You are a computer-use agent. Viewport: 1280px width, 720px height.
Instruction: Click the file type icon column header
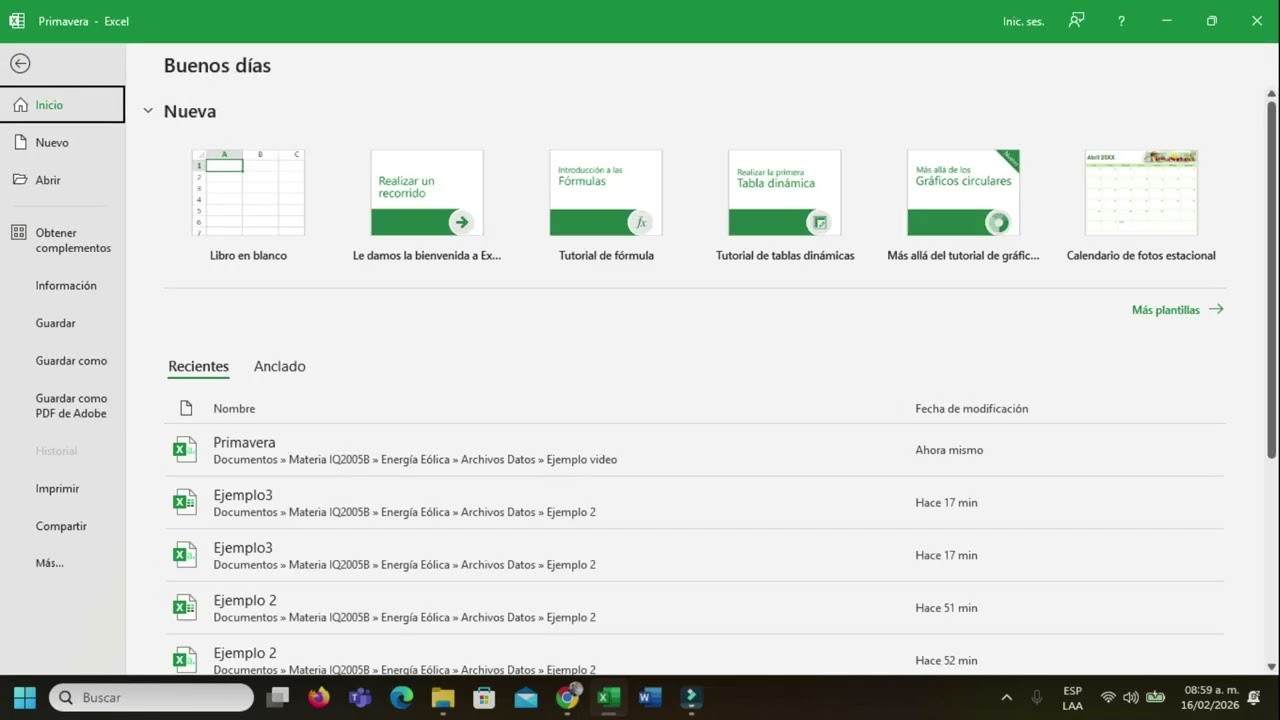[185, 408]
